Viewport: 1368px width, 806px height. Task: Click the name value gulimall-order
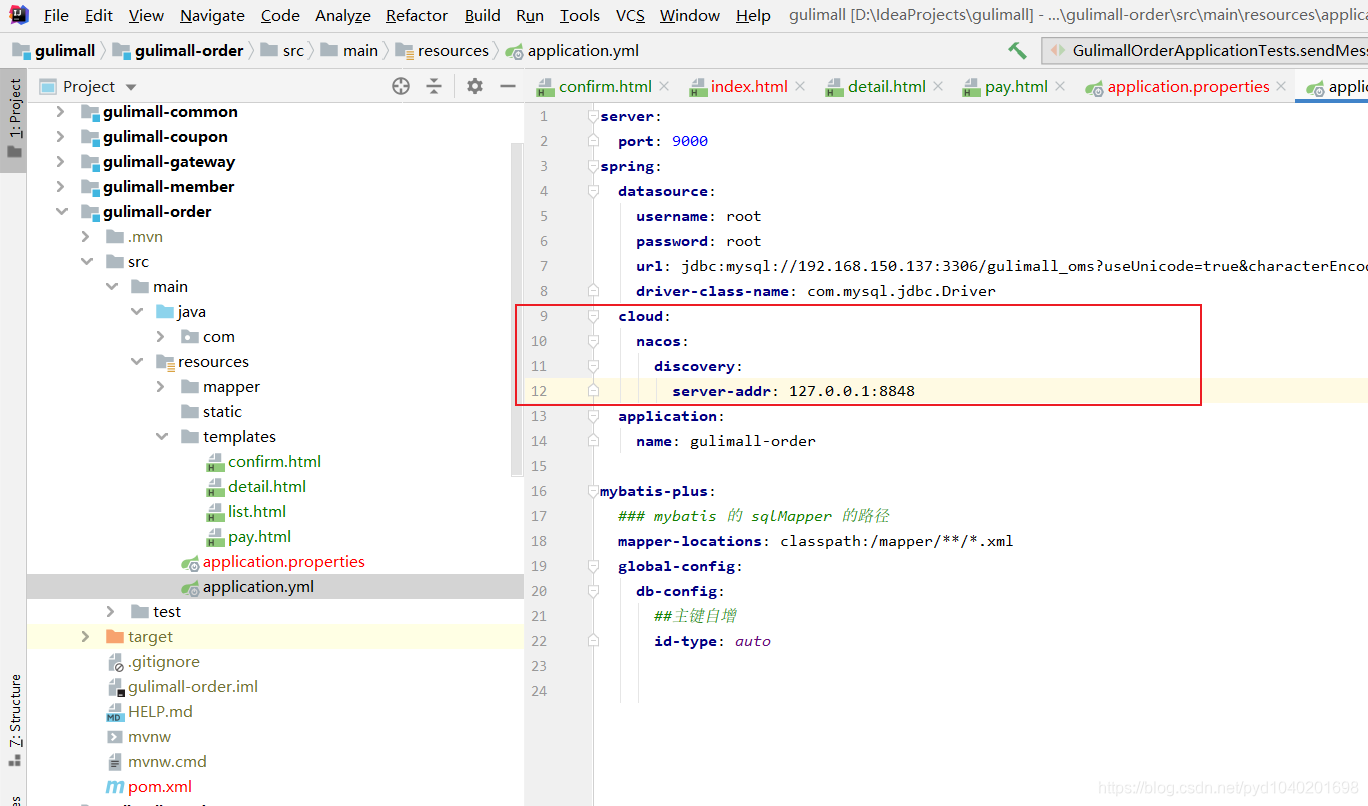[x=753, y=441]
